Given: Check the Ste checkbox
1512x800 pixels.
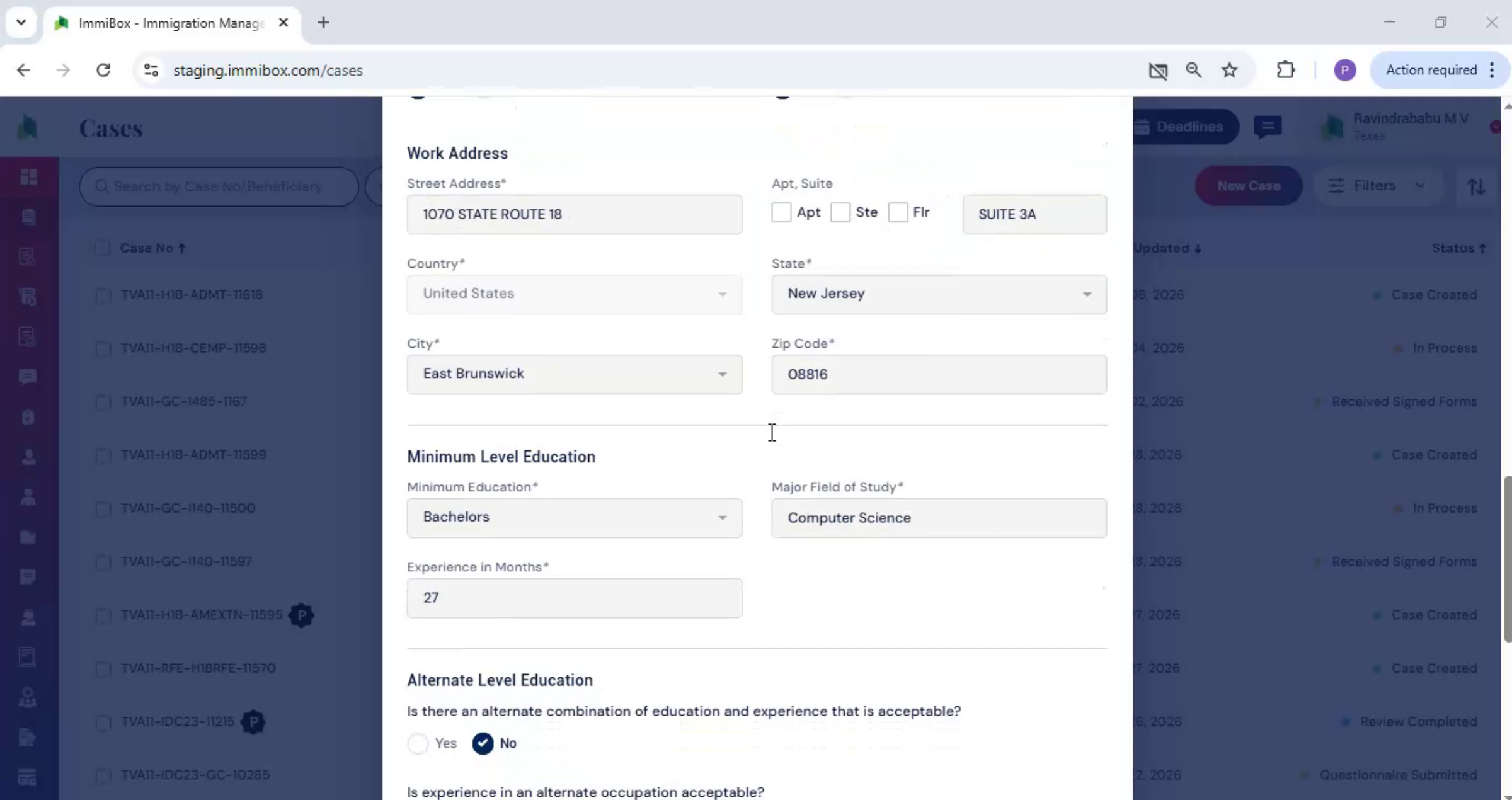Looking at the screenshot, I should [840, 213].
